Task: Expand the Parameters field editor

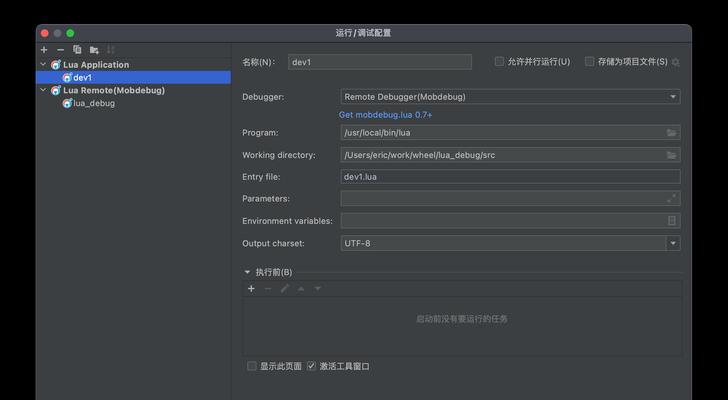Action: tap(671, 199)
